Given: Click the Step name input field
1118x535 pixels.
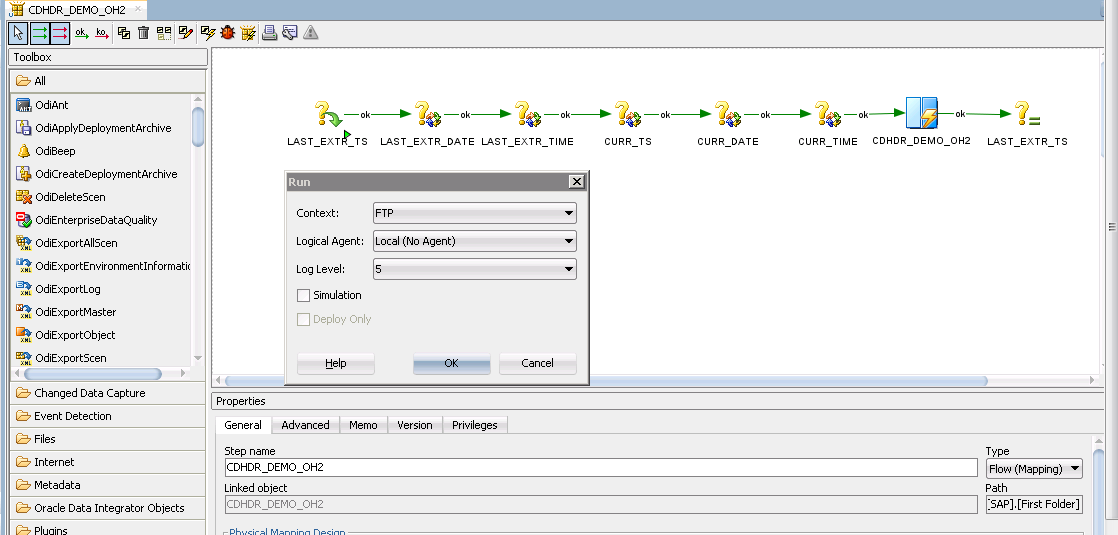Looking at the screenshot, I should pos(601,468).
